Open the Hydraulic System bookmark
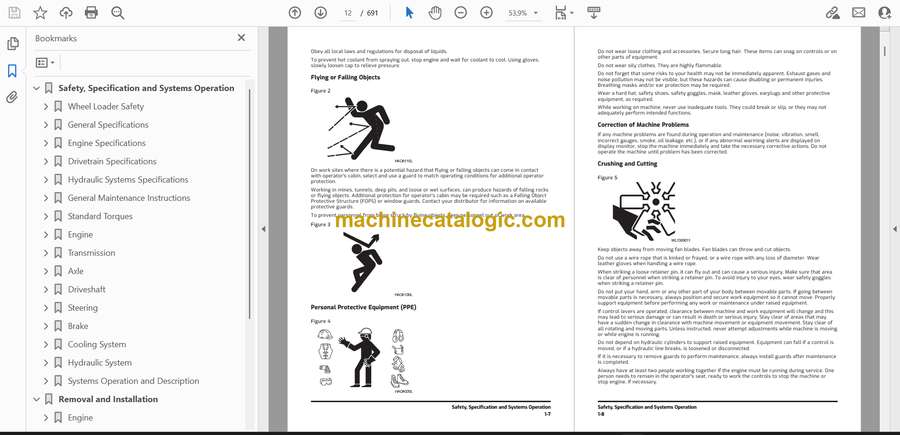This screenshot has width=900, height=435. [99, 363]
